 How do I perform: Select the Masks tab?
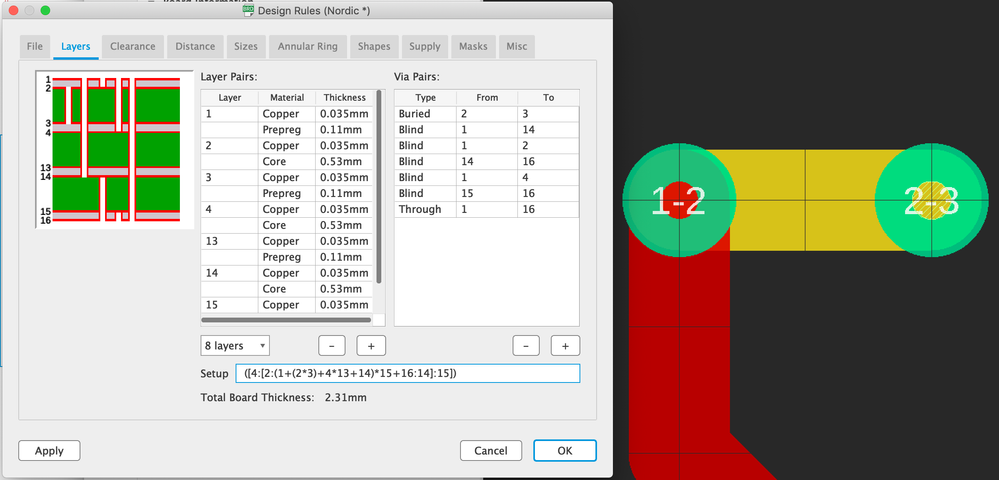click(473, 46)
